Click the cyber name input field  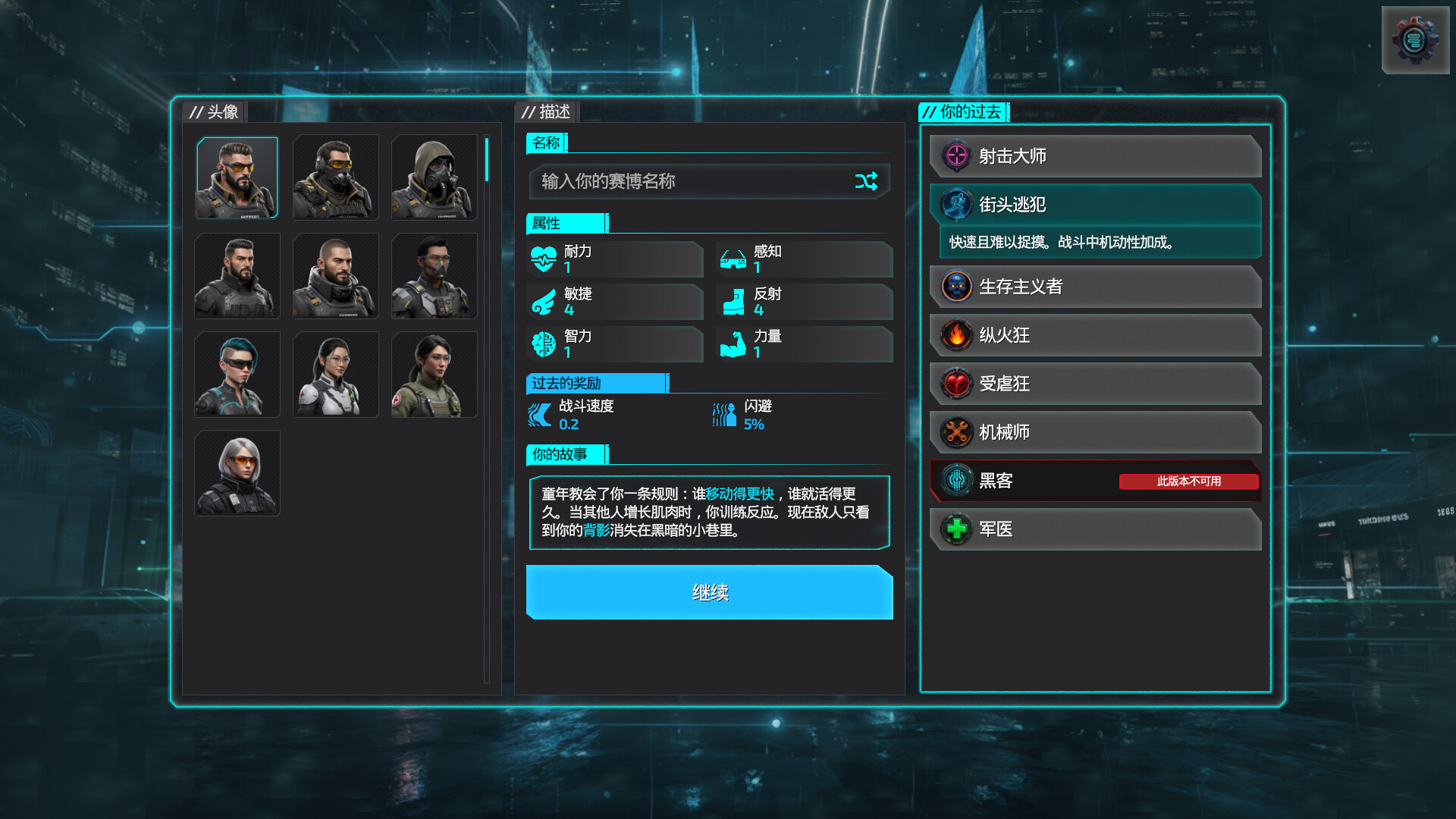709,181
